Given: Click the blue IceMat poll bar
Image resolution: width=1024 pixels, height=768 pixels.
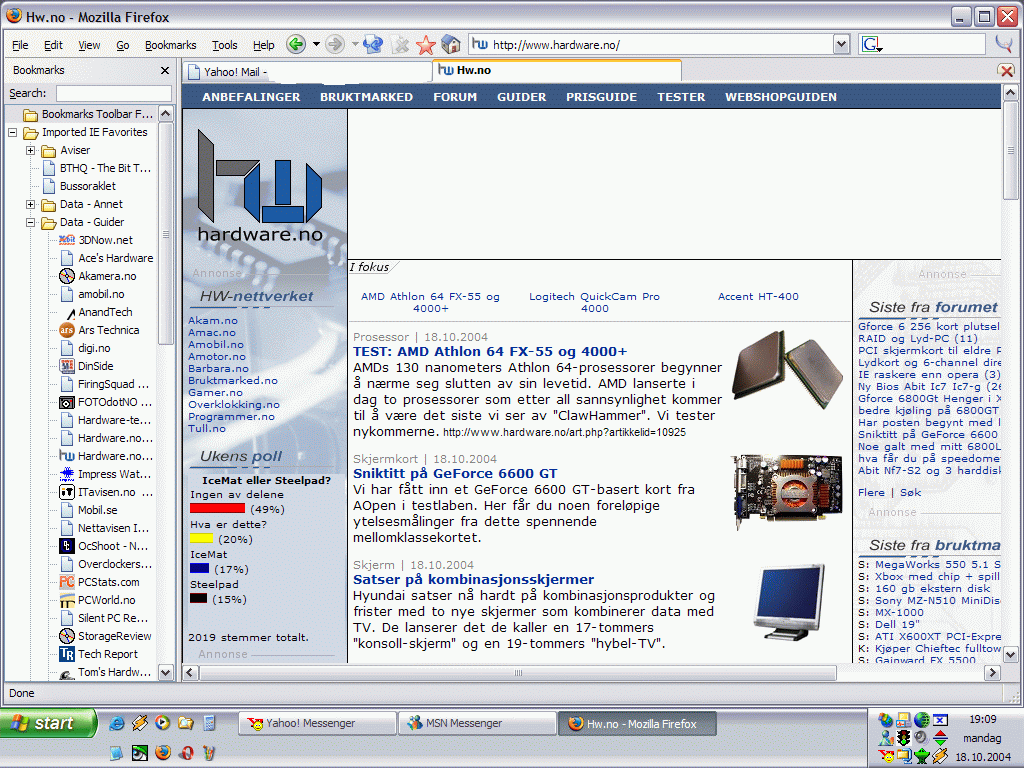Looking at the screenshot, I should (x=199, y=569).
